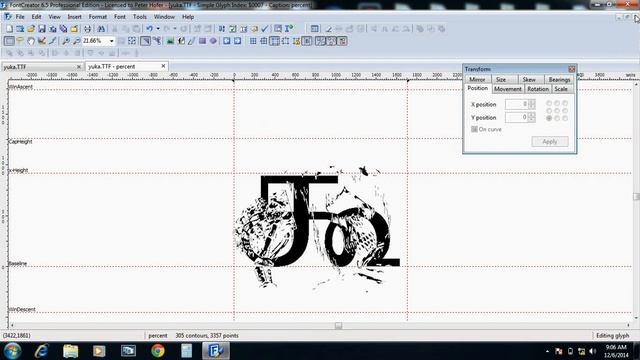The height and width of the screenshot is (360, 640).
Task: Click the Import image icon
Action: coord(170,41)
